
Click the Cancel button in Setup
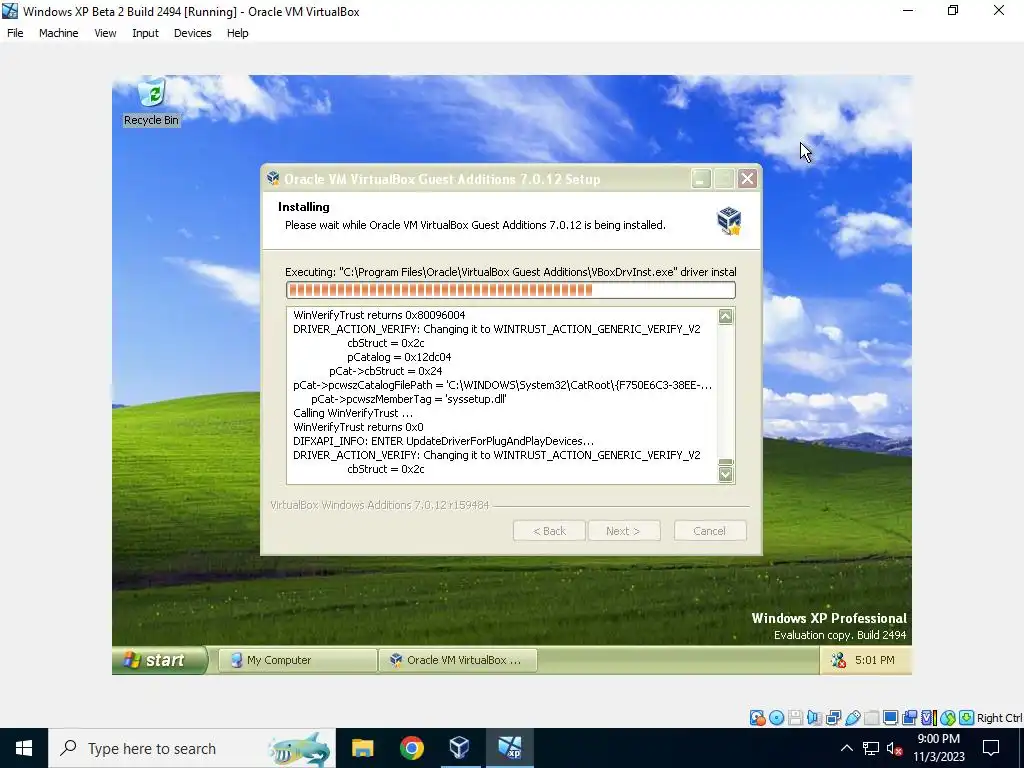tap(710, 531)
